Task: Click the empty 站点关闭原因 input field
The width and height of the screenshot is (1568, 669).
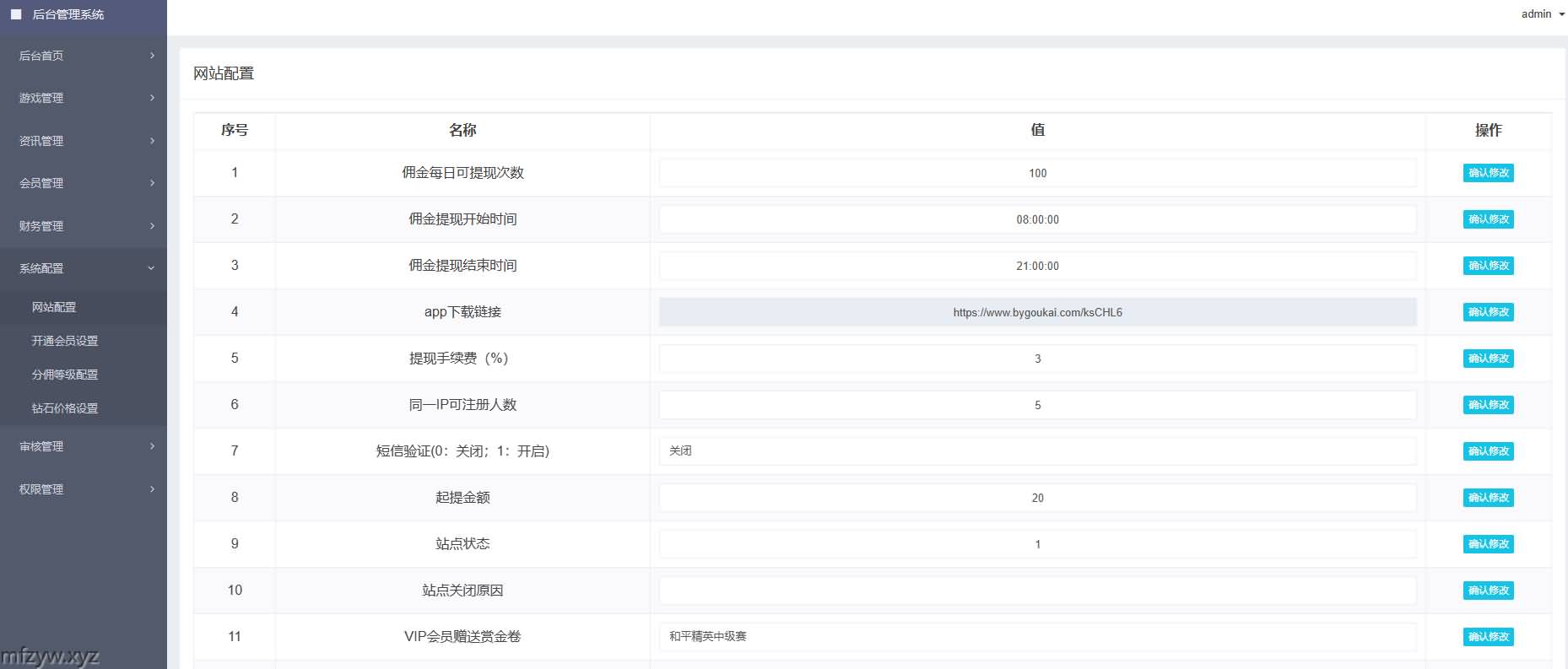Action: [x=1036, y=591]
